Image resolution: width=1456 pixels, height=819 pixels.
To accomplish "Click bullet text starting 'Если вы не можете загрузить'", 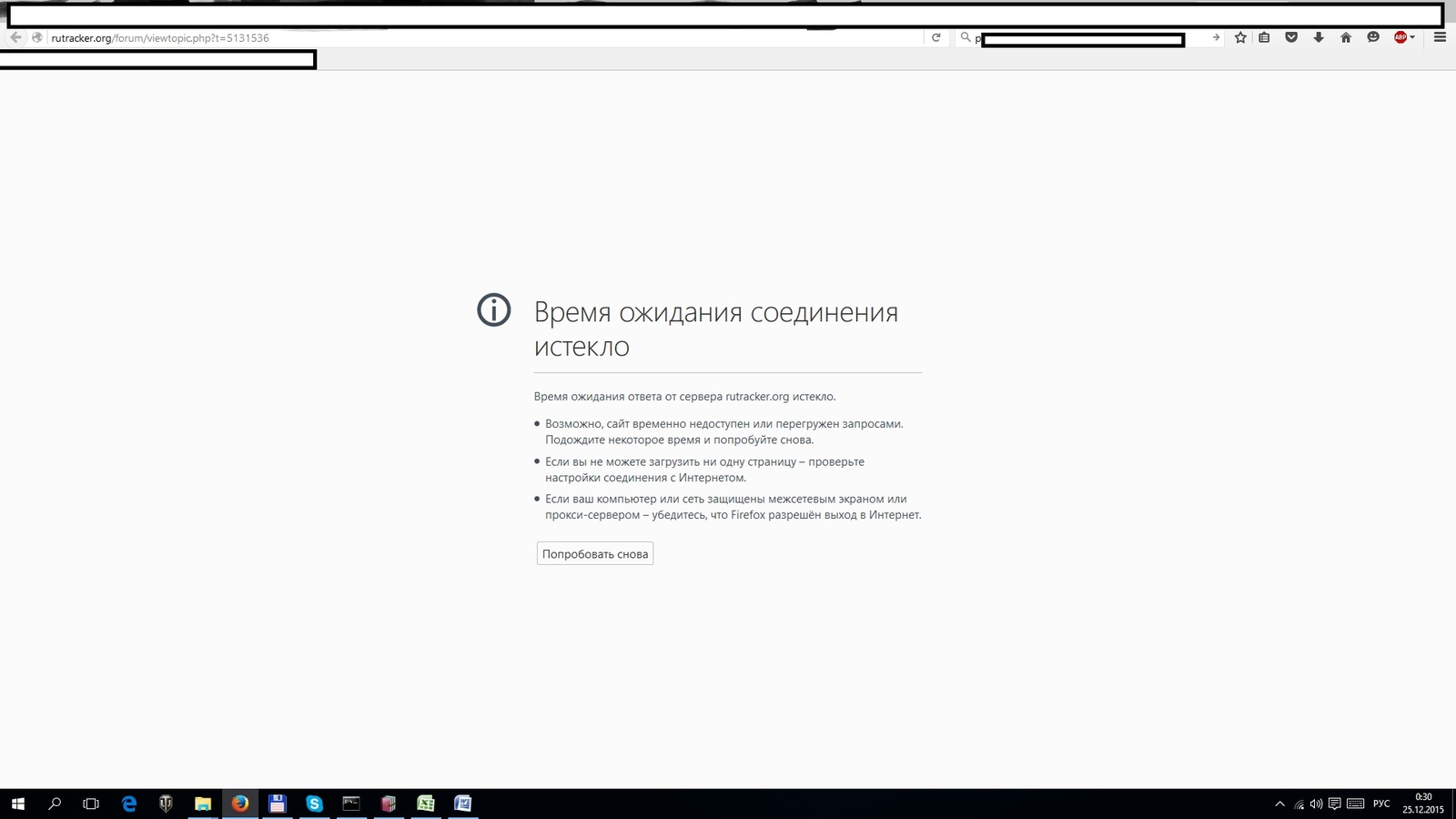I will coord(705,470).
